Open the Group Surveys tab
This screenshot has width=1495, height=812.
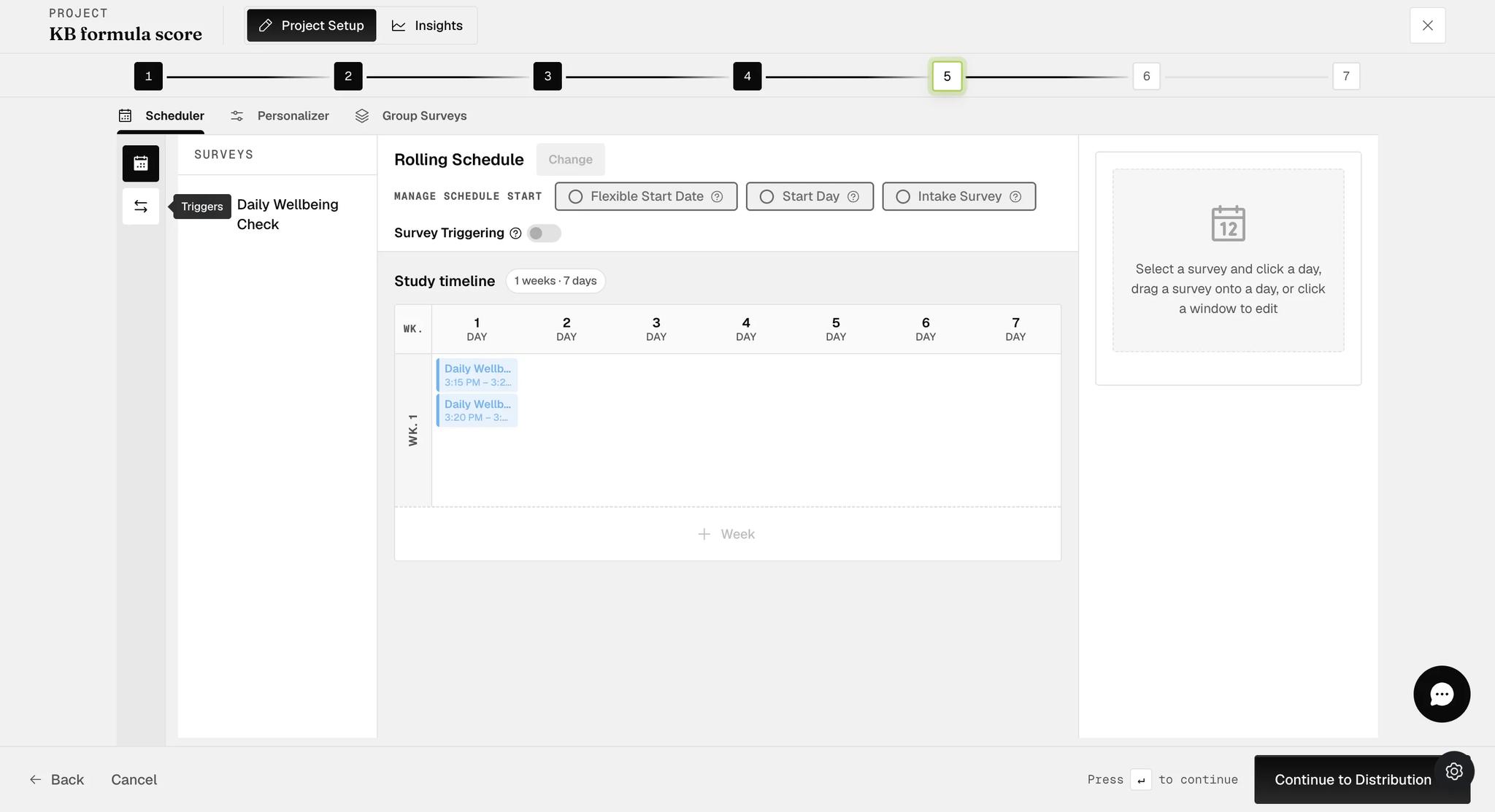pyautogui.click(x=411, y=115)
